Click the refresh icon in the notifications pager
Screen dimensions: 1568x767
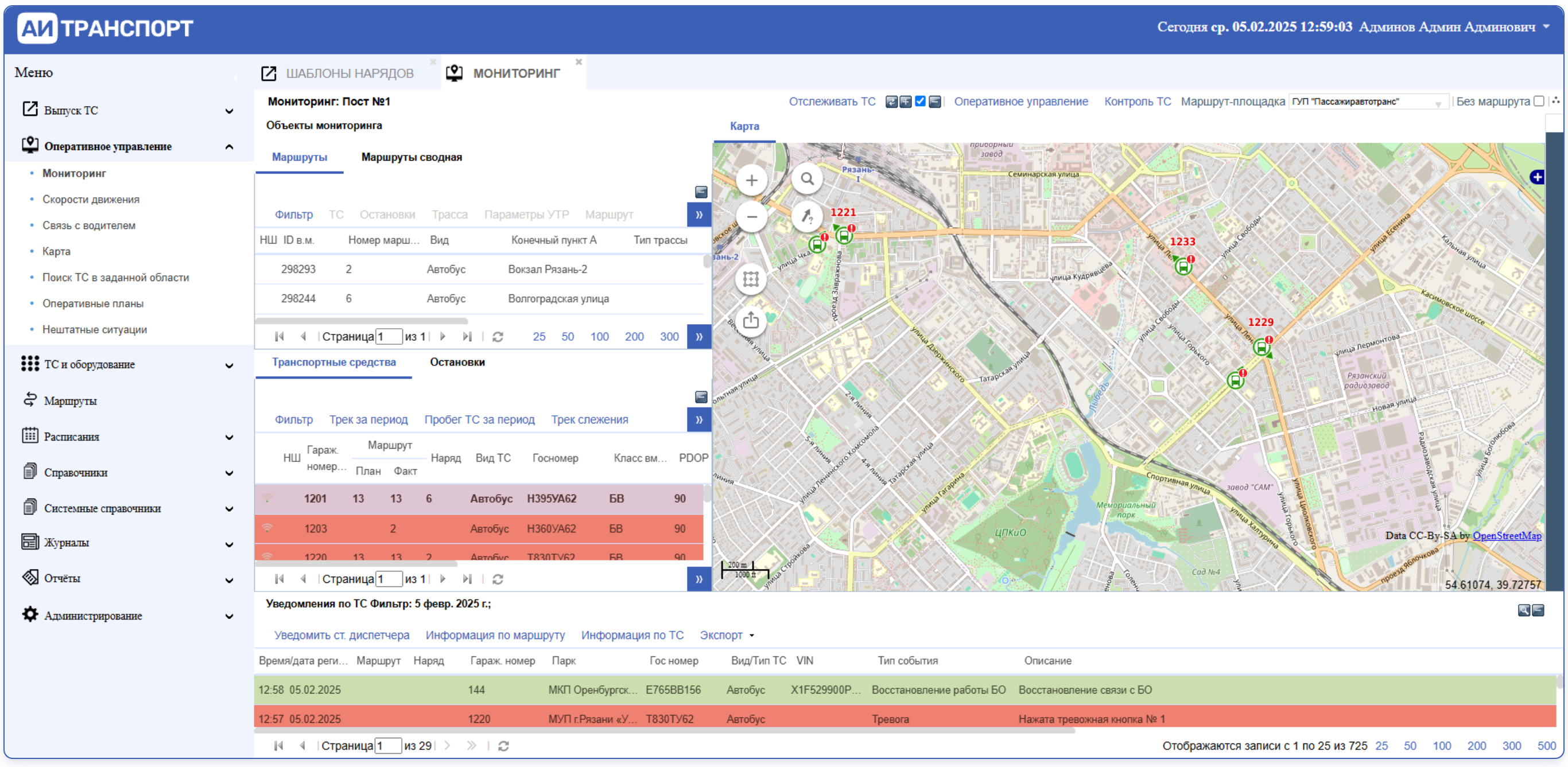point(503,746)
